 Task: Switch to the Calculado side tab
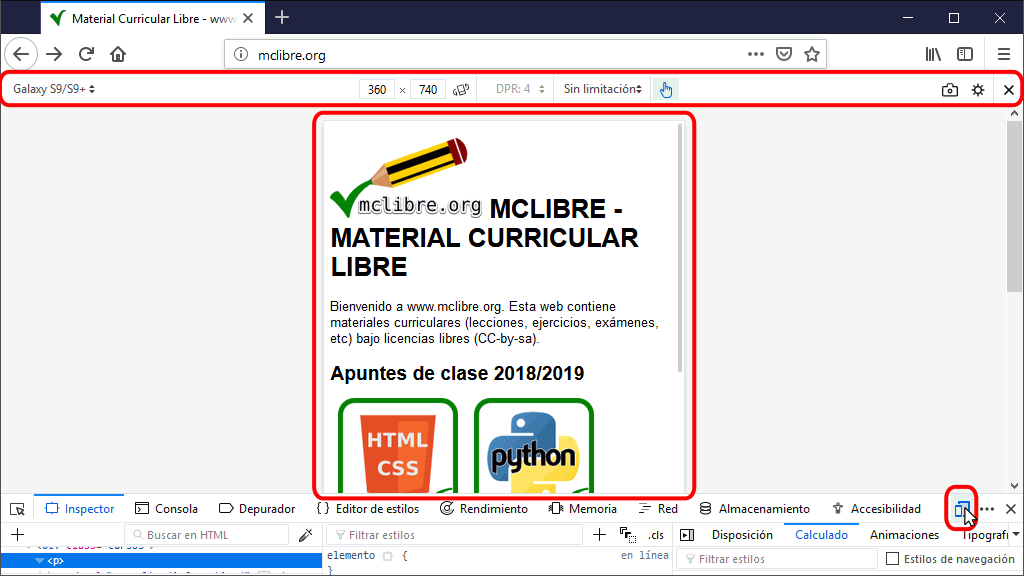821,535
